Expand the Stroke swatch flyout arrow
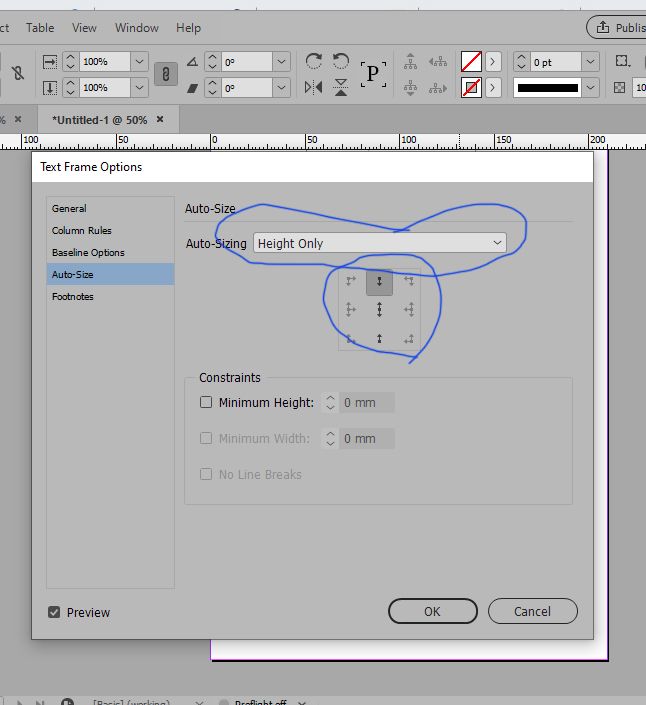646x705 pixels. pyautogui.click(x=493, y=88)
